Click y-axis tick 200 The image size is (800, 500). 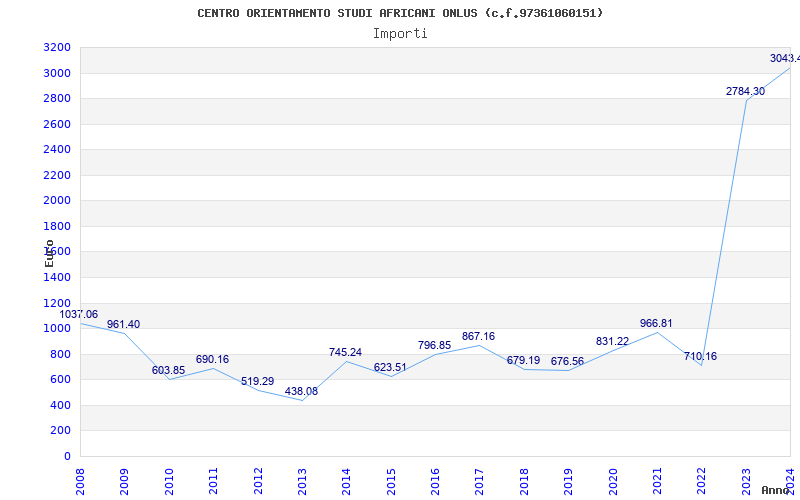pos(60,431)
